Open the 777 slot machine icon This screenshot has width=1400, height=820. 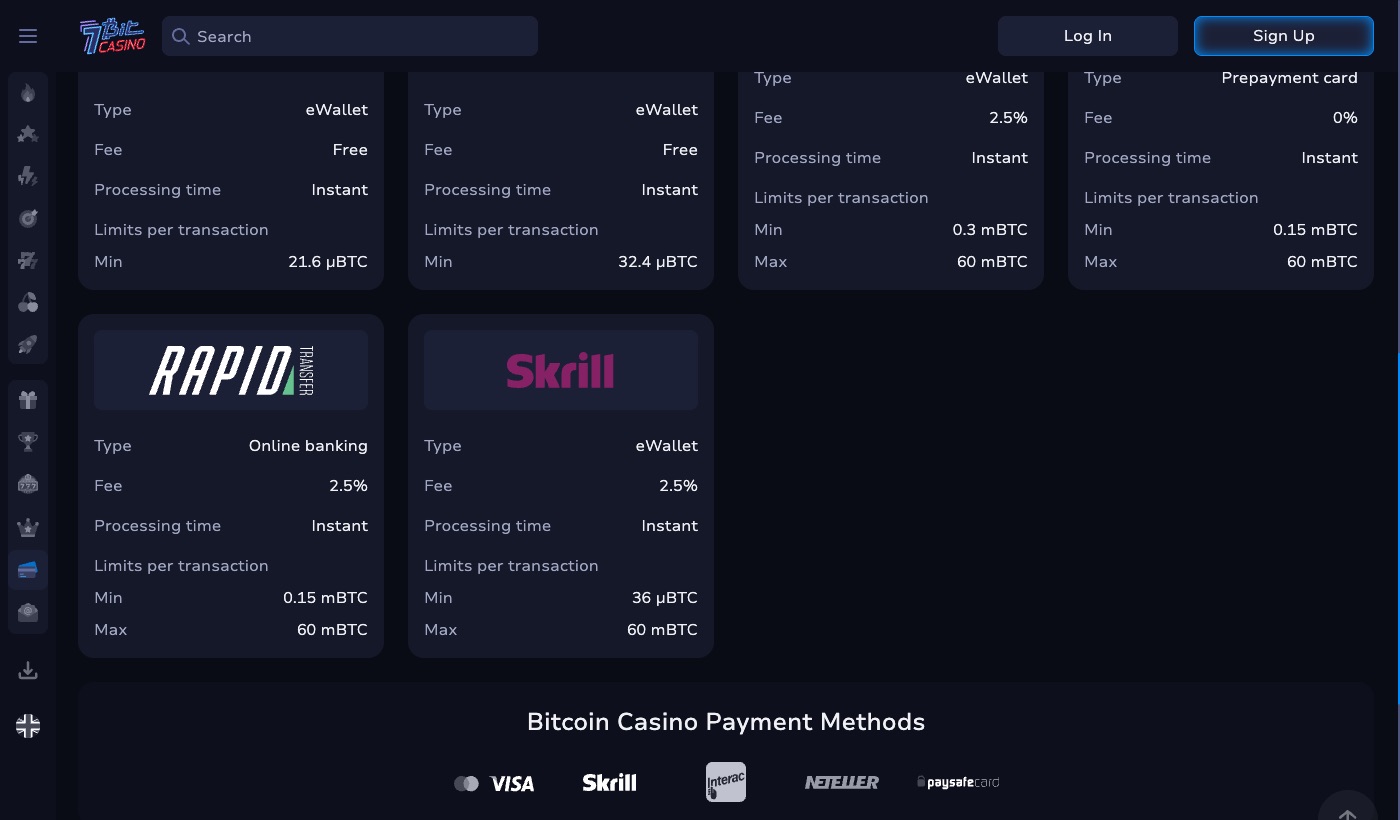tap(28, 485)
